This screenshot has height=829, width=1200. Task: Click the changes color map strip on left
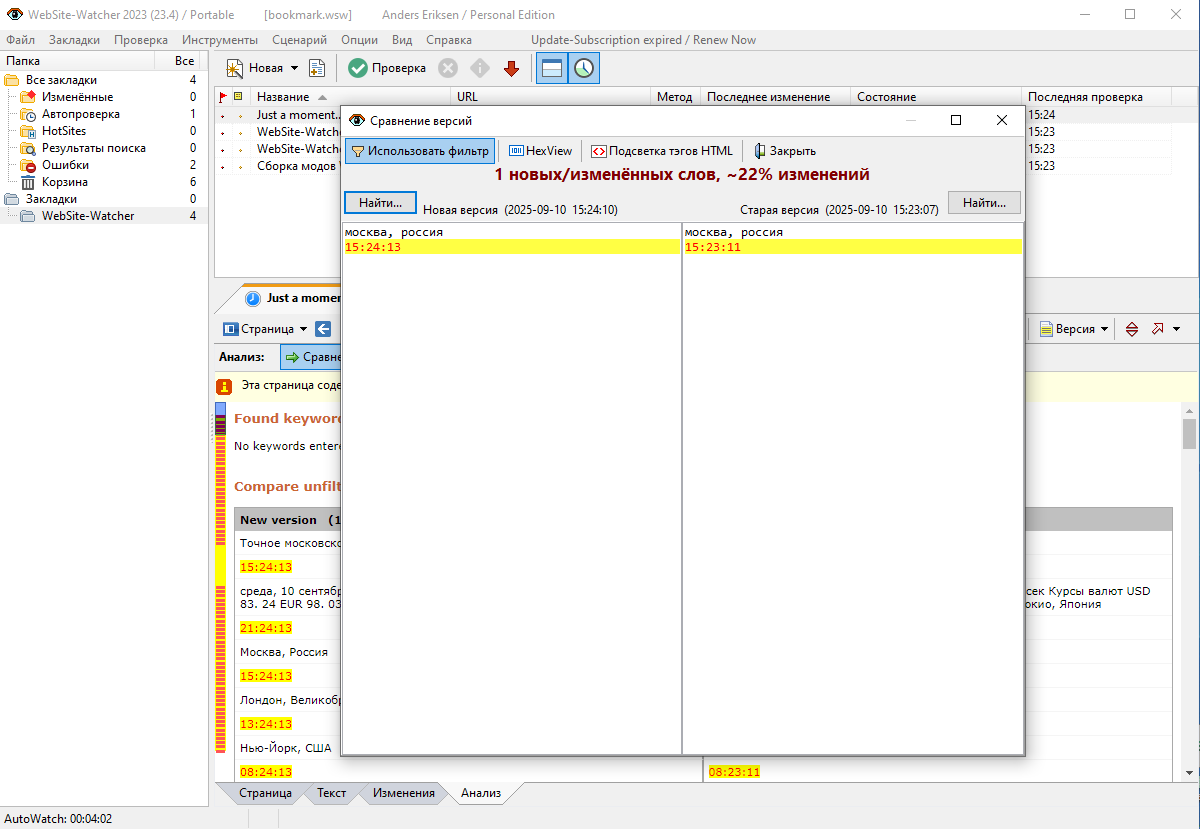pos(220,580)
